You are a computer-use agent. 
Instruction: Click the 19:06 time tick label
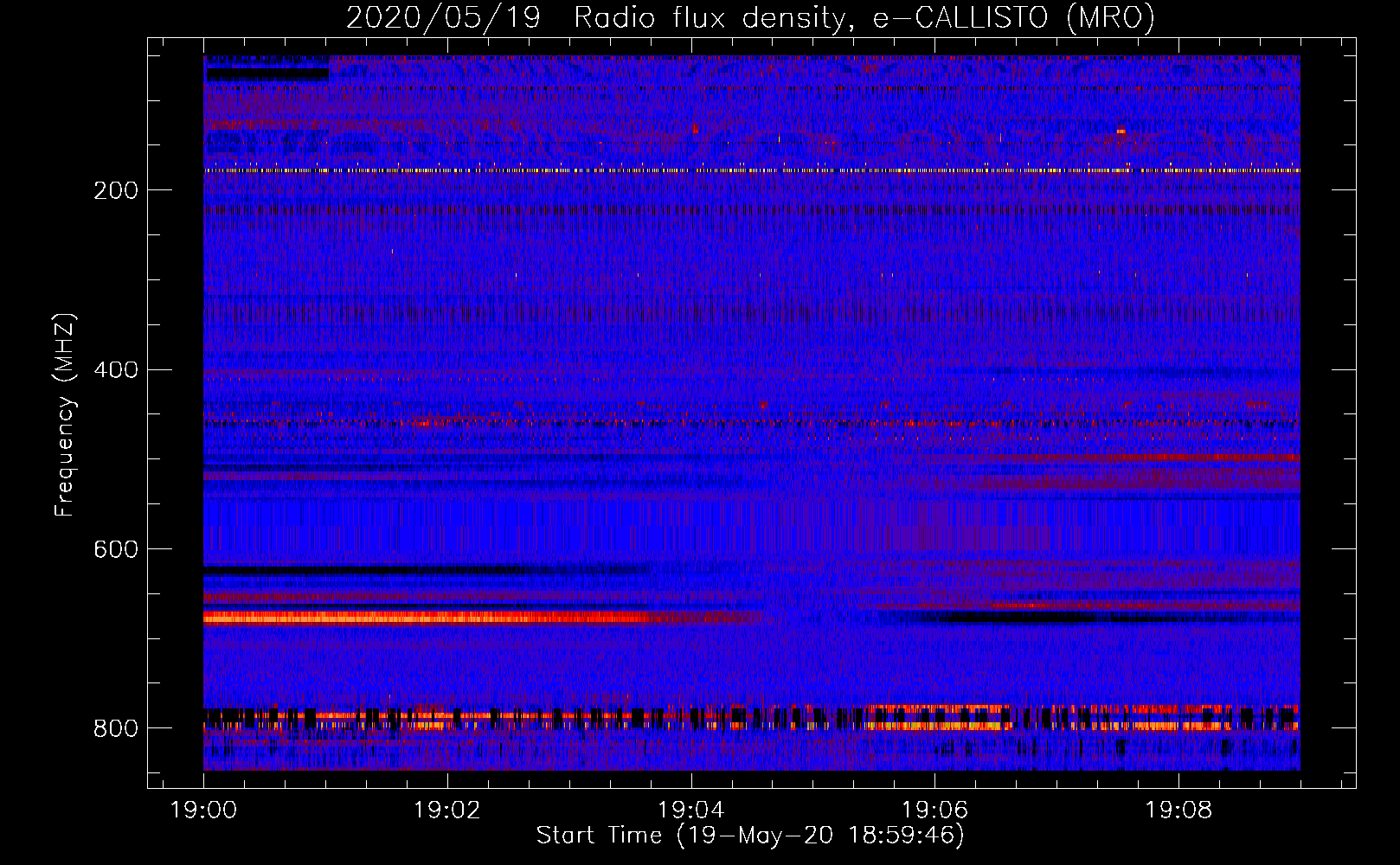(935, 811)
